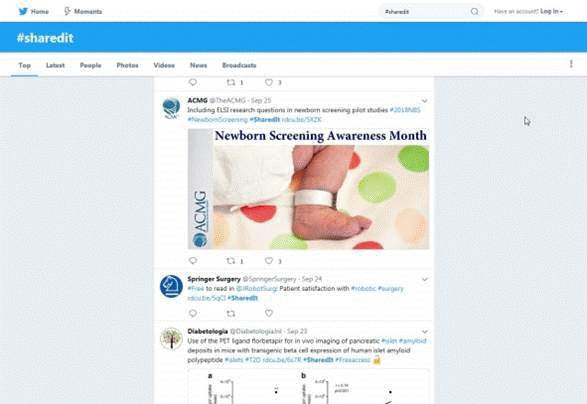Open the three-dot more search options
Viewport: 587px width, 404px height.
click(571, 64)
